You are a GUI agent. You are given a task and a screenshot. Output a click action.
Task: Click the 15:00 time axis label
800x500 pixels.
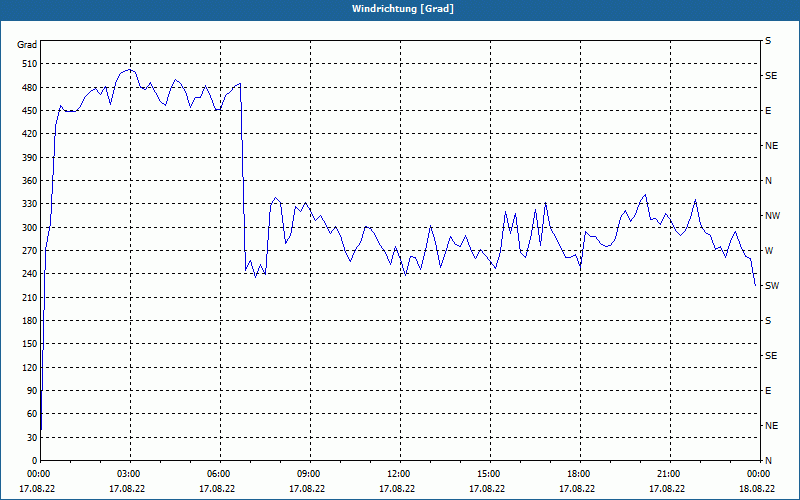(x=487, y=474)
